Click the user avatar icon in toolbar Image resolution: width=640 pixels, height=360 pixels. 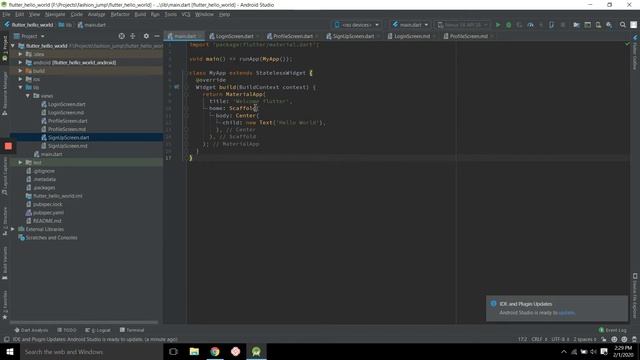pyautogui.click(x=633, y=25)
